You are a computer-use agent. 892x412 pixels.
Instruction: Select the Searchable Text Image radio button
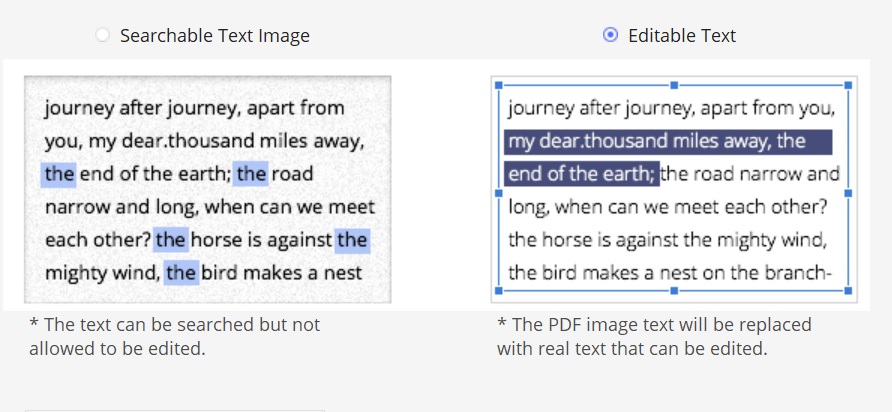(102, 35)
